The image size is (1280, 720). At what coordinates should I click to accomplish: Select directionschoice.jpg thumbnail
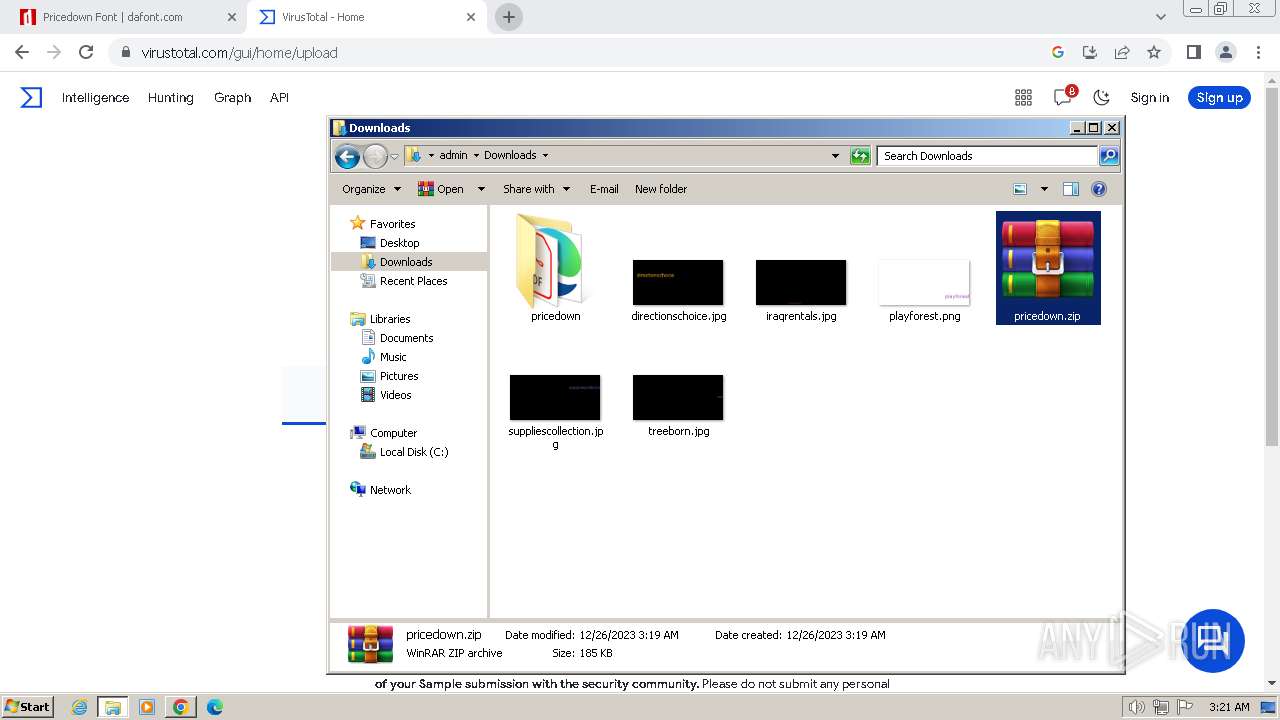pos(678,283)
